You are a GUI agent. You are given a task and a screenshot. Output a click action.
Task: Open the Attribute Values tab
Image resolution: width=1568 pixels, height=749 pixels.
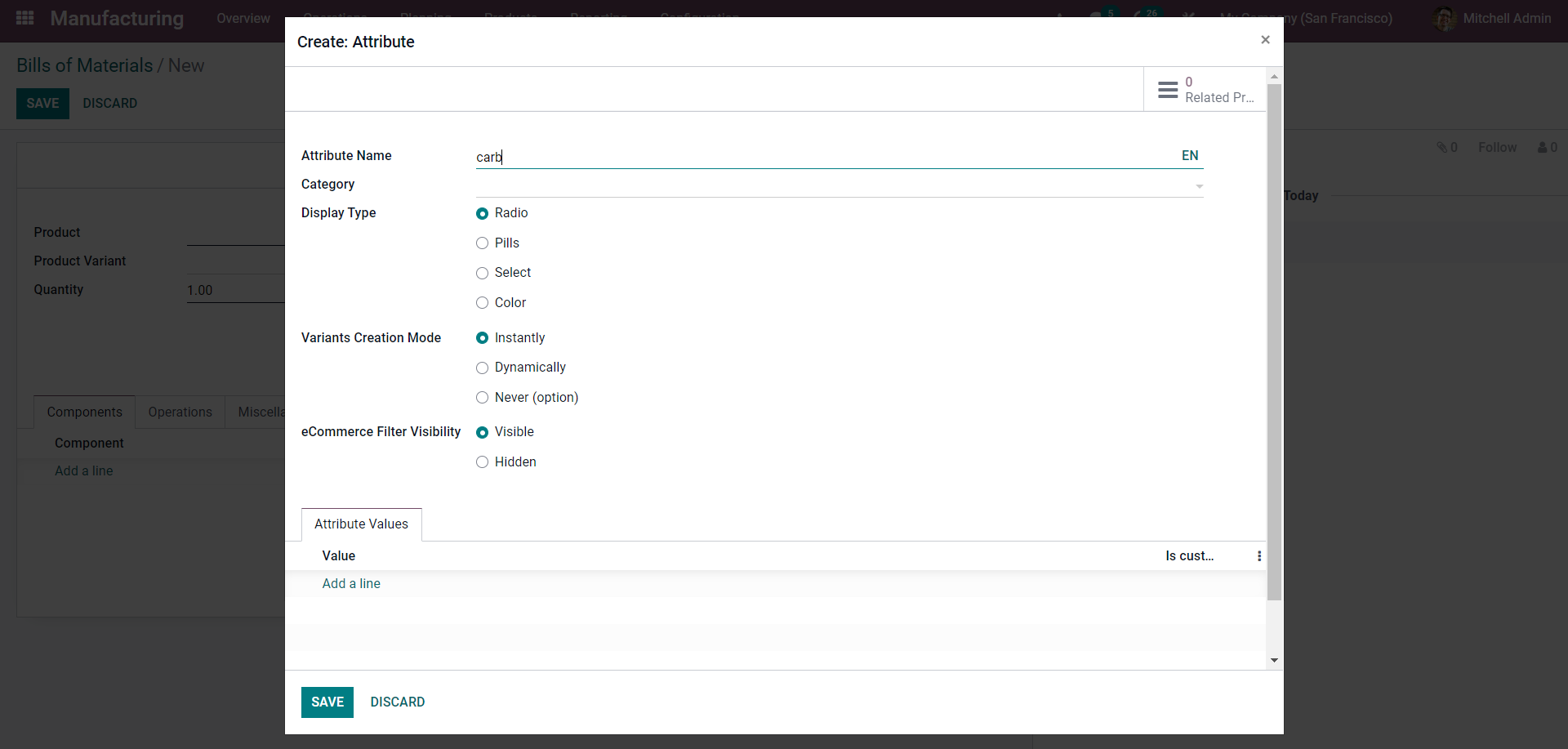click(361, 524)
